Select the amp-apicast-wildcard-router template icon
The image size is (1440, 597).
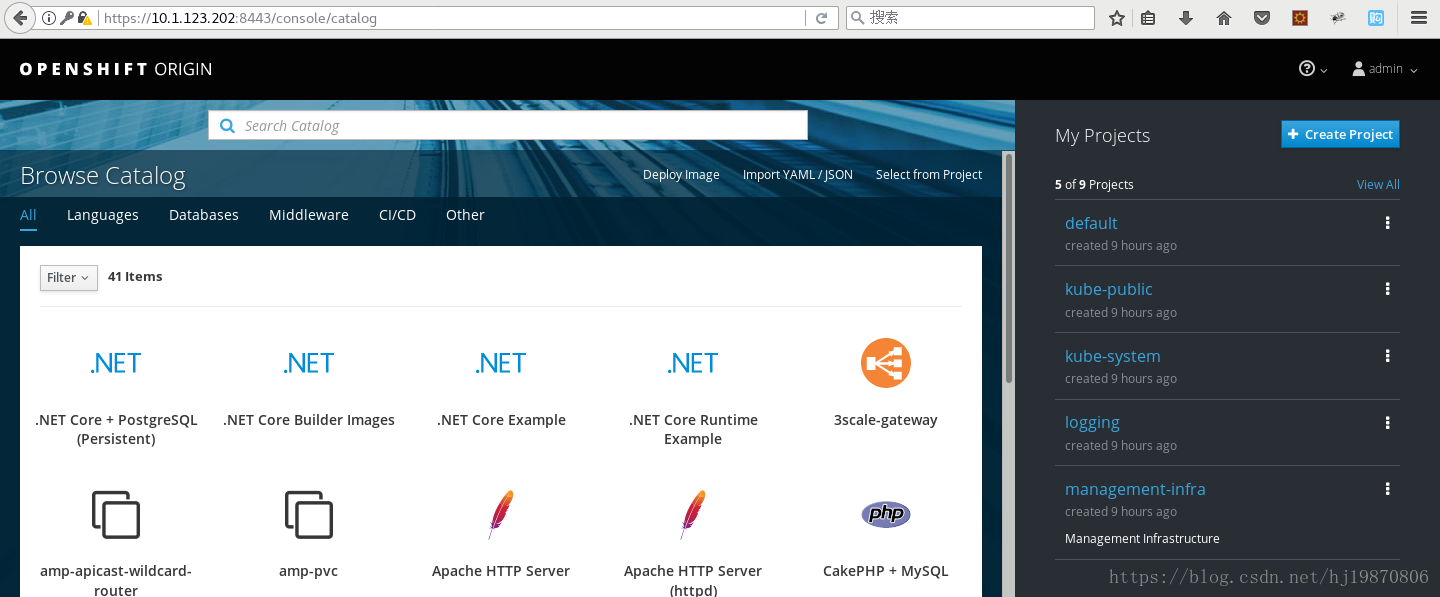tap(116, 514)
